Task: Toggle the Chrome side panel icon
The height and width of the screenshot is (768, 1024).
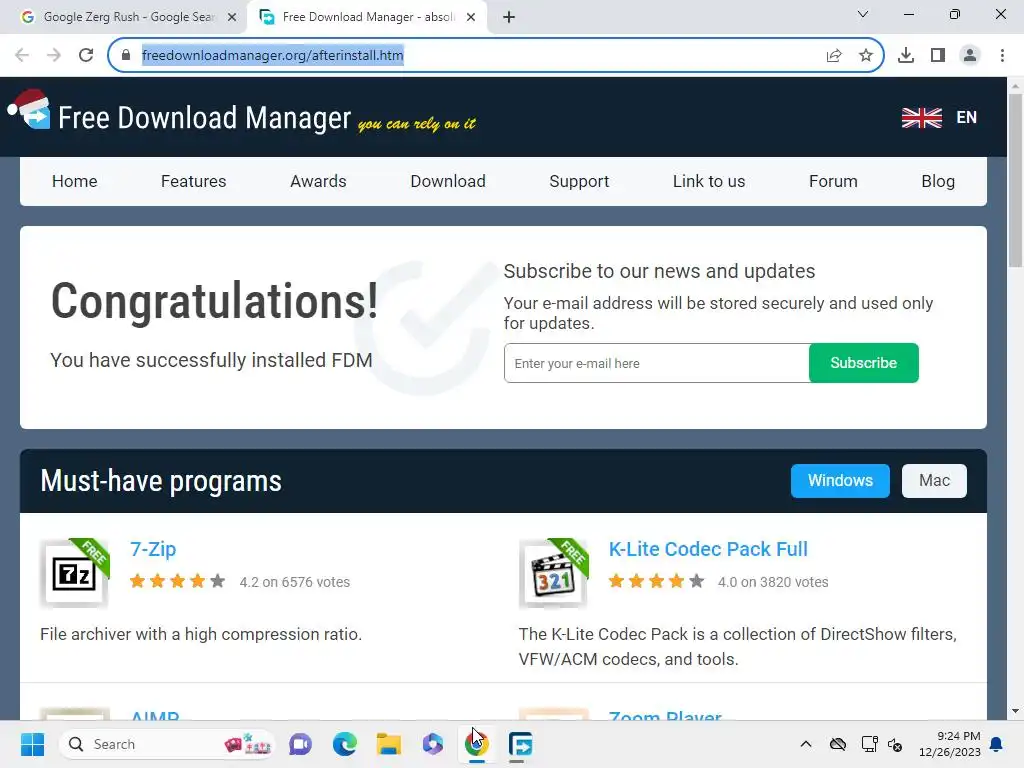Action: coord(938,56)
